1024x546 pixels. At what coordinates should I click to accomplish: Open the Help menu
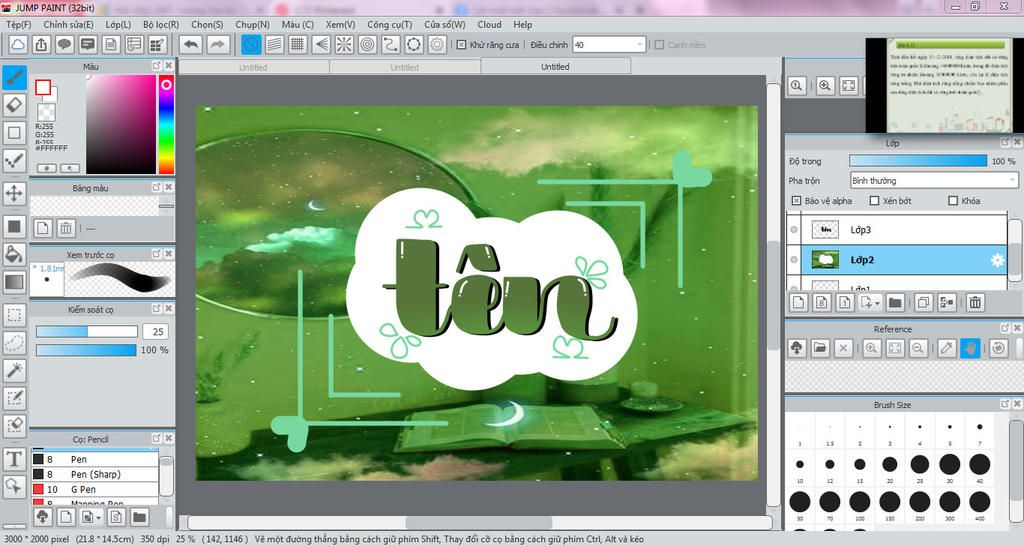522,24
